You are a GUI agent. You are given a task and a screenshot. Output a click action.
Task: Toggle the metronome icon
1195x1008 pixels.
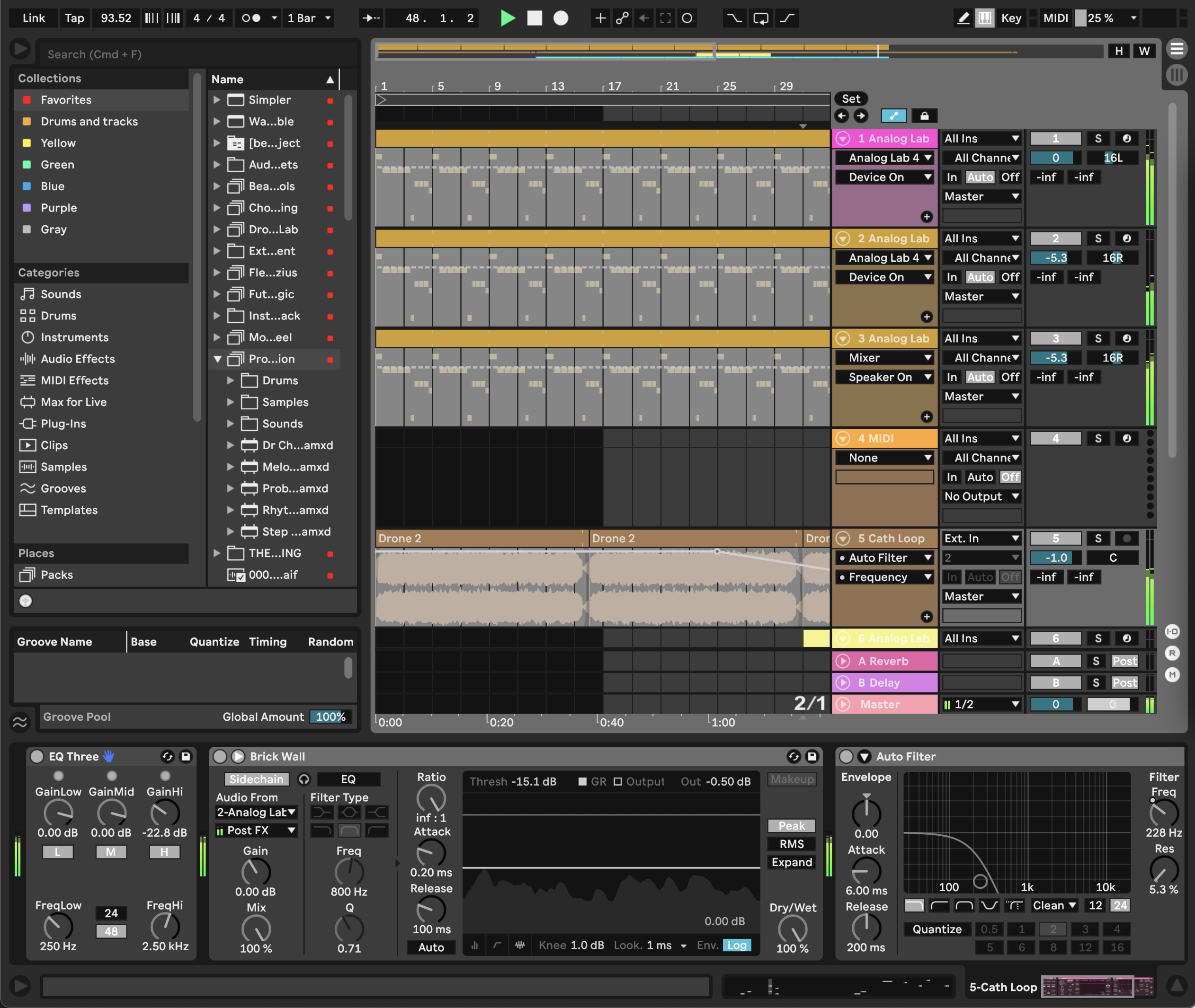pyautogui.click(x=250, y=18)
